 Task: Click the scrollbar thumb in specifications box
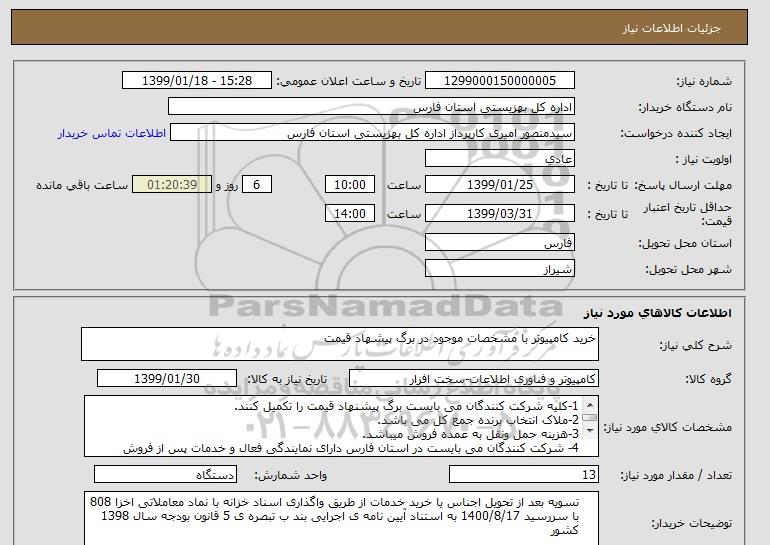590,418
